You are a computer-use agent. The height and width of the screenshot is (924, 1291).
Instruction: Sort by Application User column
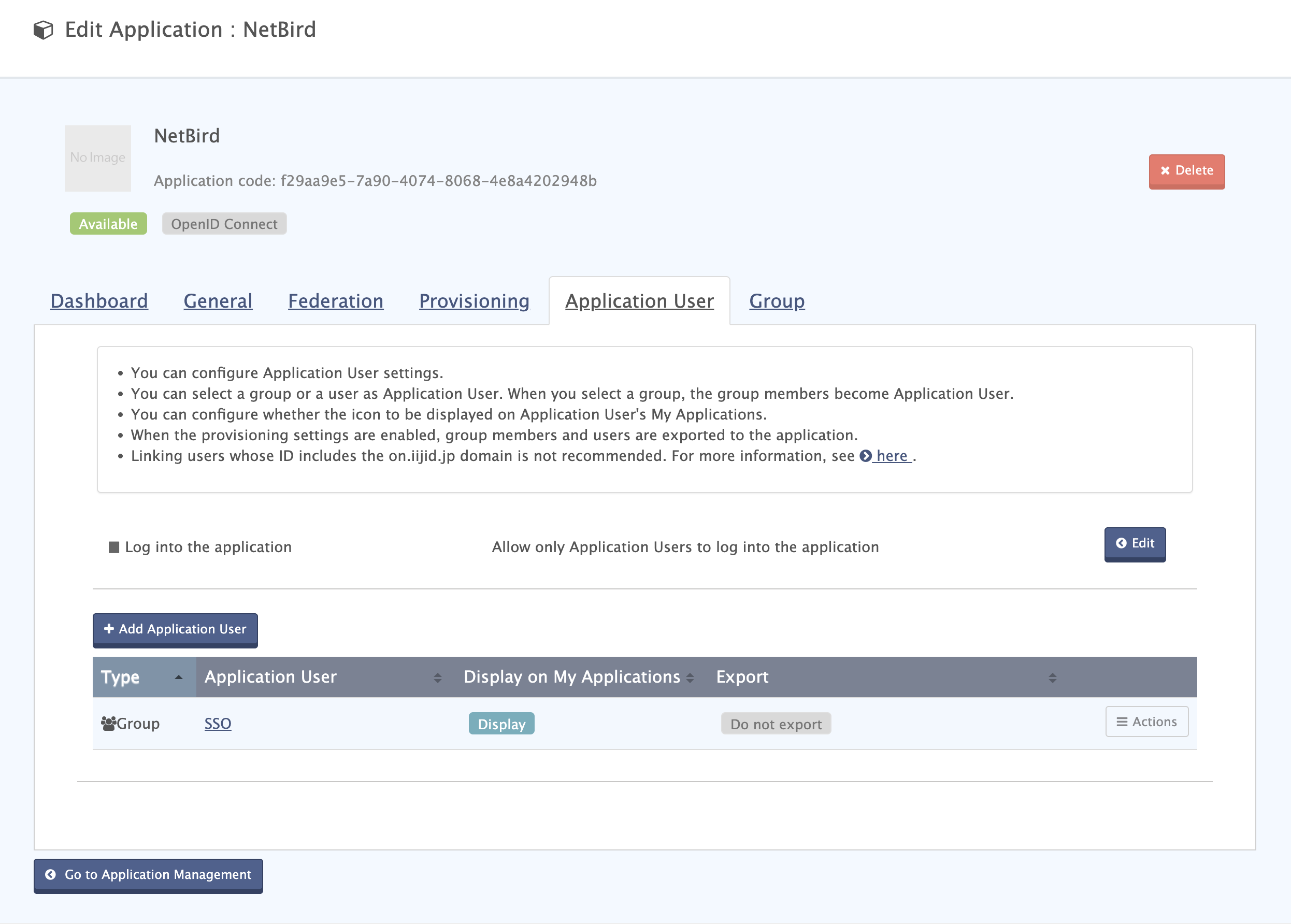325,677
